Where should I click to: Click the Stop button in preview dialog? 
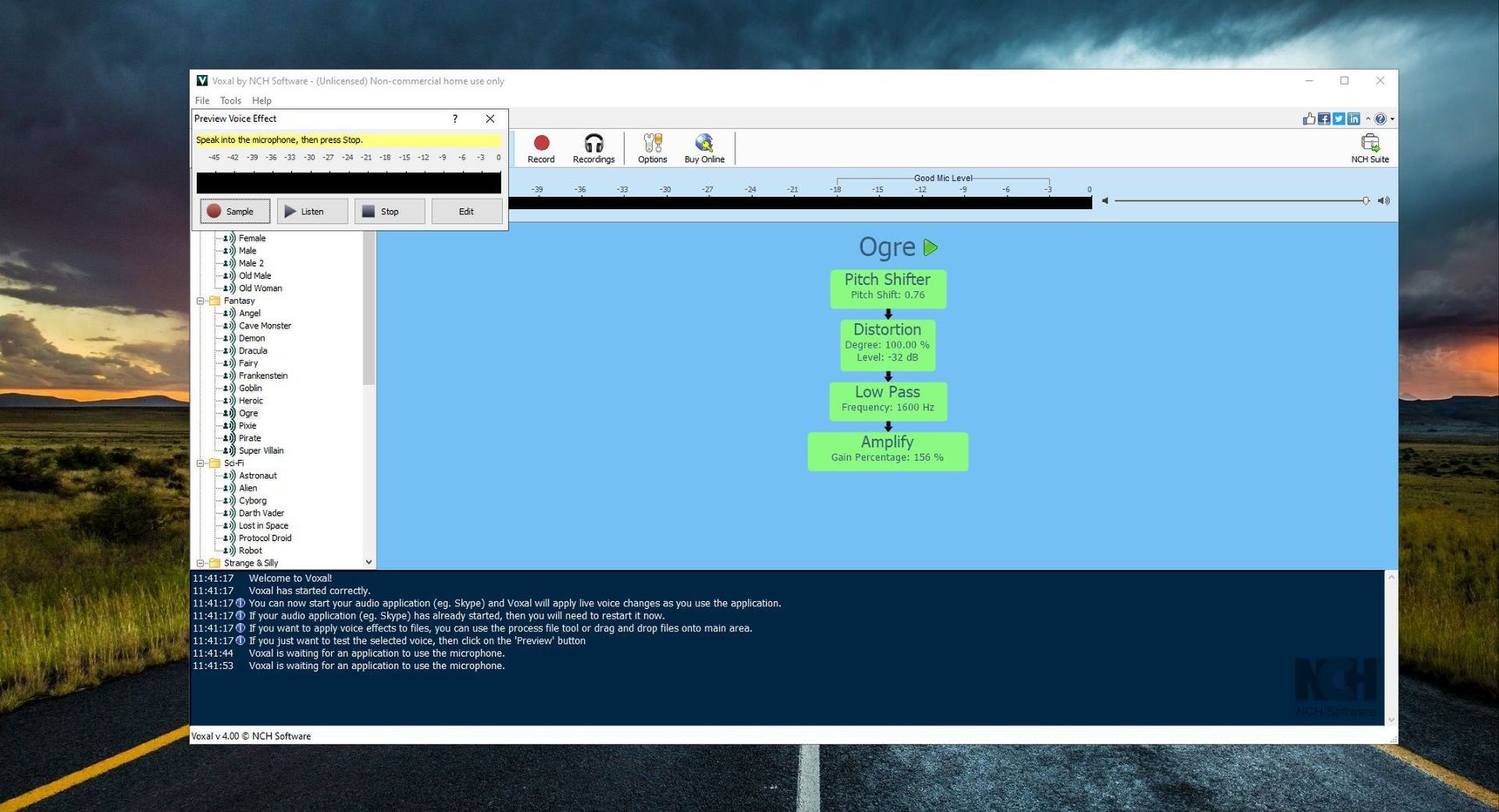(x=390, y=212)
